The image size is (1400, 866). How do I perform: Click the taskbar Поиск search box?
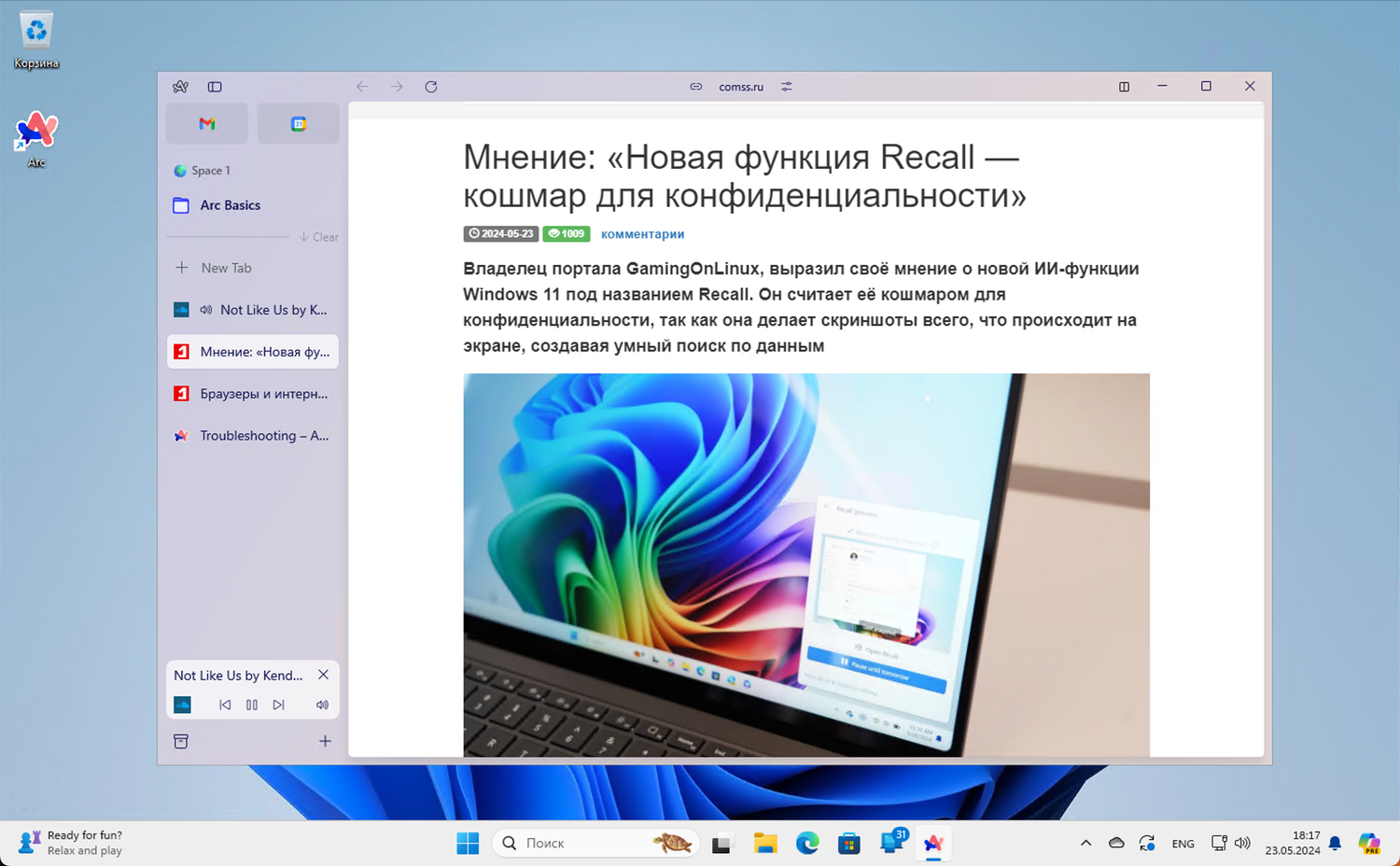click(595, 843)
